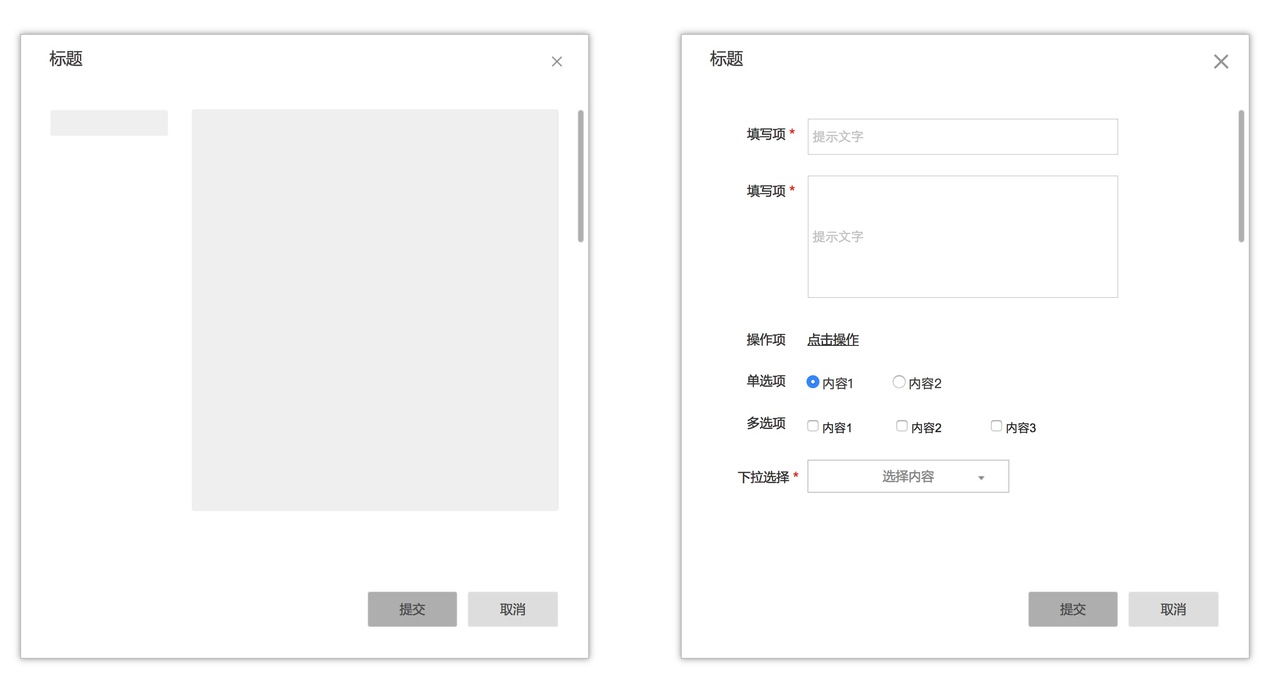Click the scrollbar thumb in left dialog
Viewport: 1280px width, 690px height.
[x=580, y=176]
